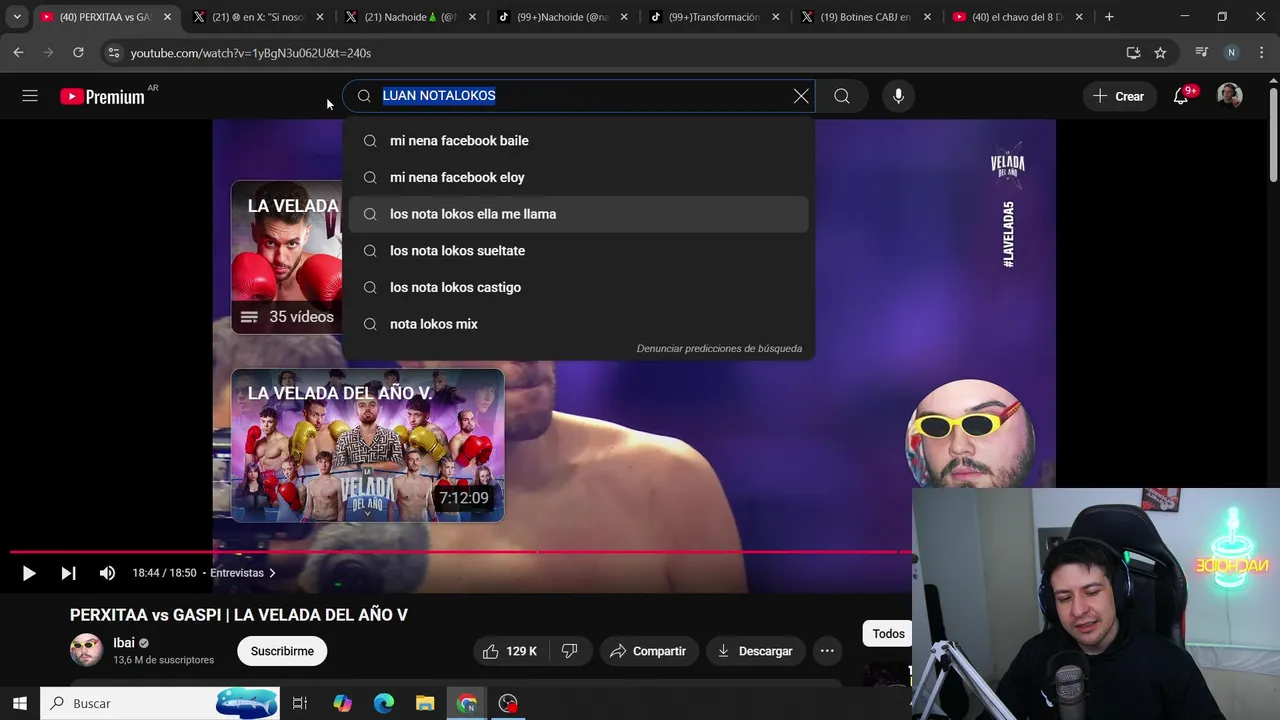Click into the LUAN NOTALOKOS search field
The height and width of the screenshot is (720, 1280).
[580, 96]
